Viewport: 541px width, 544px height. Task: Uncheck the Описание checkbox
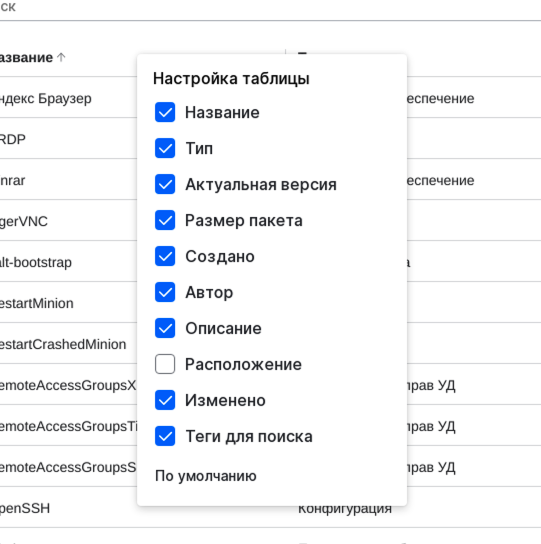coord(165,328)
